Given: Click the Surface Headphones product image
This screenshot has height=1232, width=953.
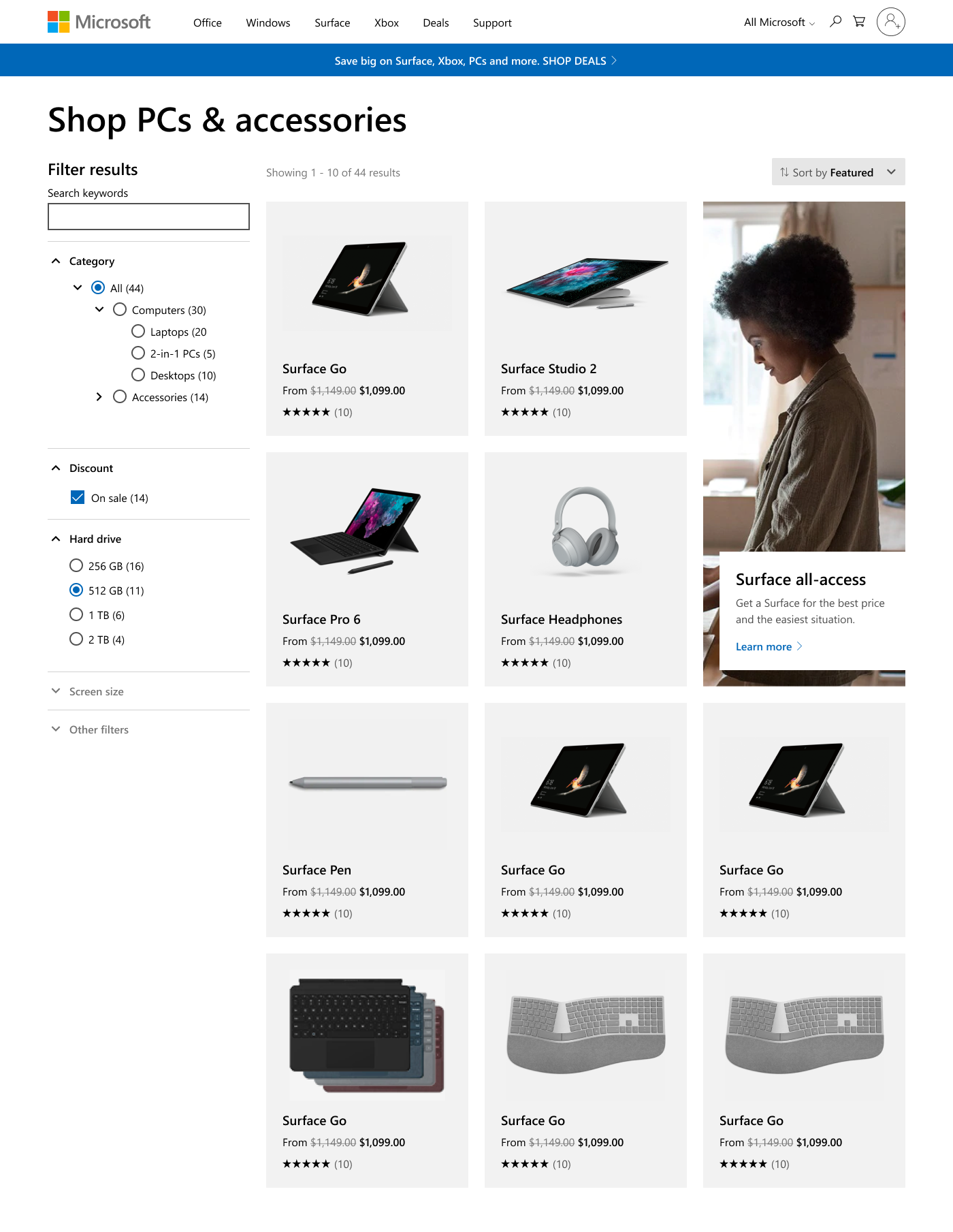Looking at the screenshot, I should click(585, 531).
